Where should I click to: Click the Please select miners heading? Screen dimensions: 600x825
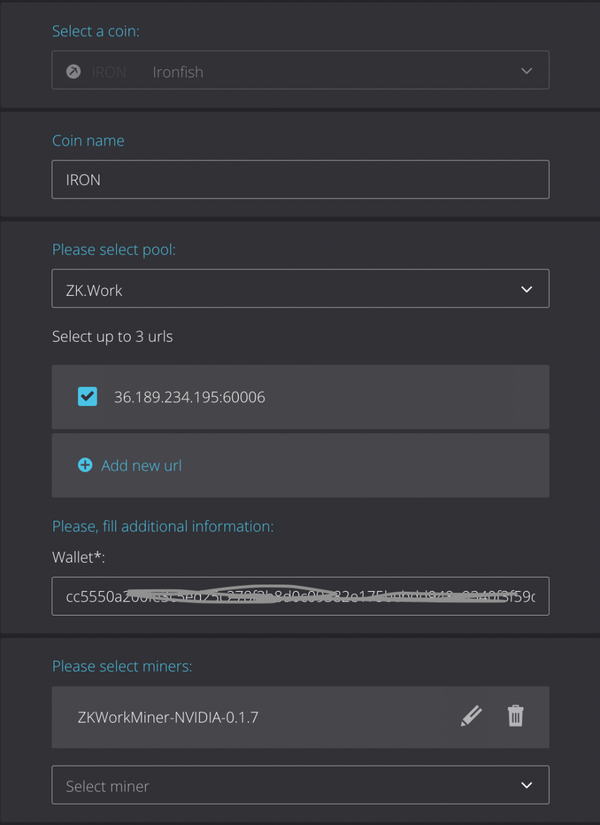122,666
